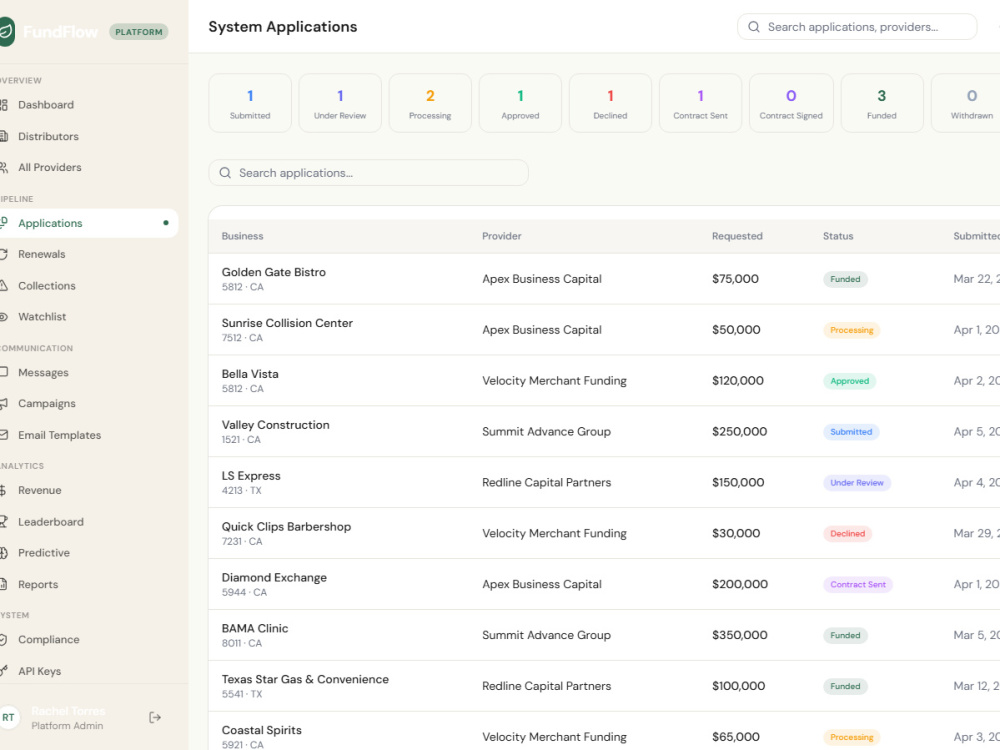This screenshot has height=750, width=1000.
Task: Open the Golden Gate Bistro application row
Action: (604, 279)
